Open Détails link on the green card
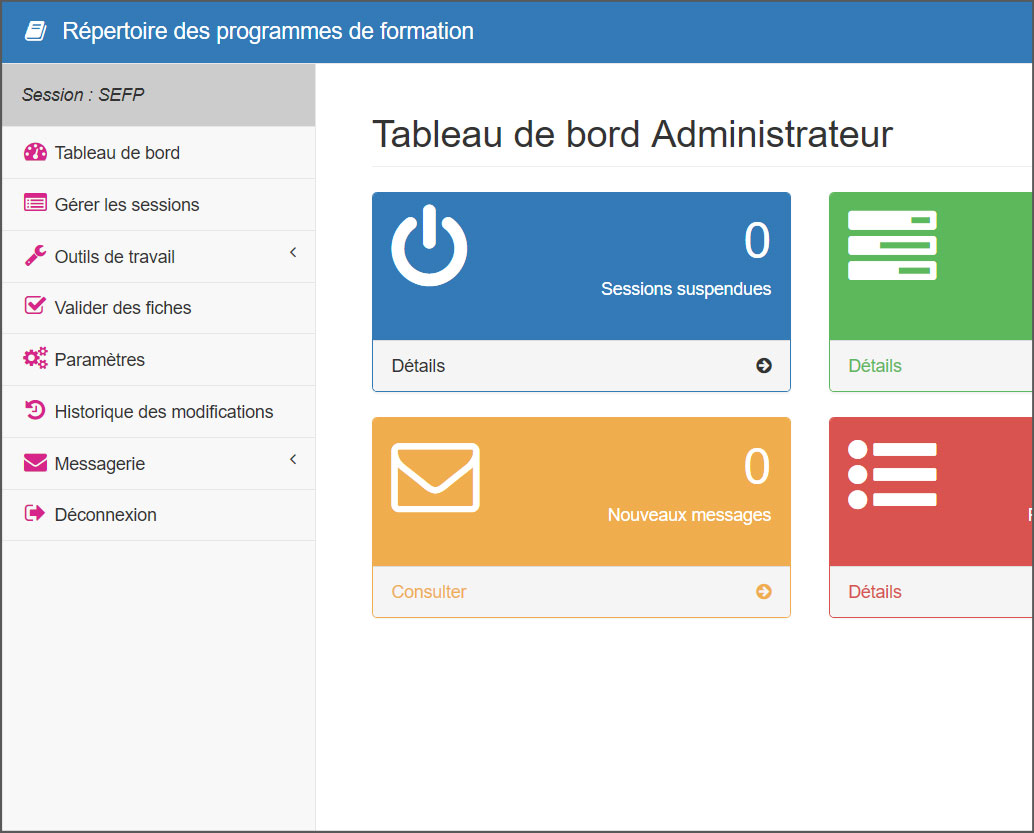1034x833 pixels. [874, 366]
